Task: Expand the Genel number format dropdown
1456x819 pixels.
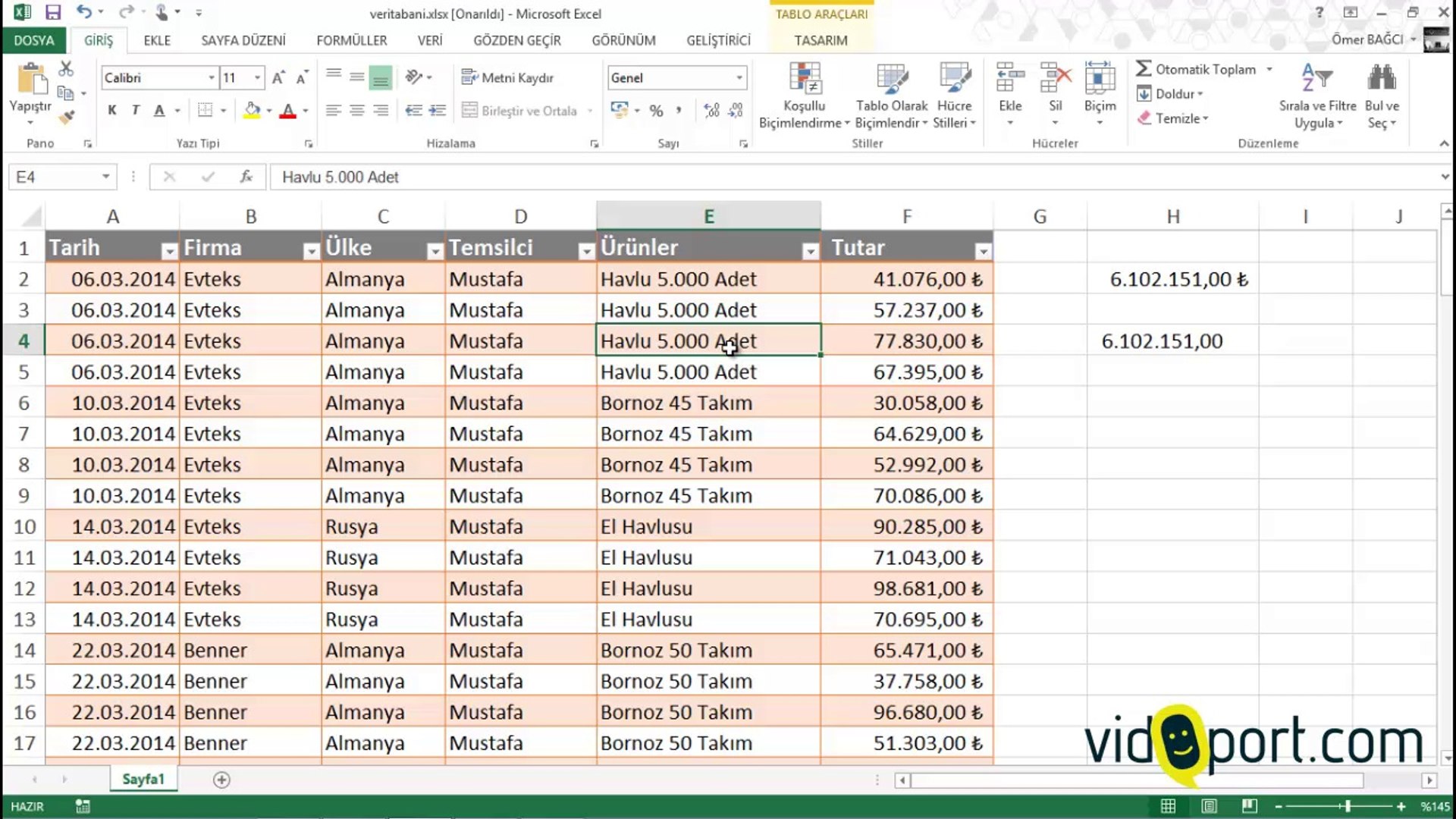Action: click(739, 77)
